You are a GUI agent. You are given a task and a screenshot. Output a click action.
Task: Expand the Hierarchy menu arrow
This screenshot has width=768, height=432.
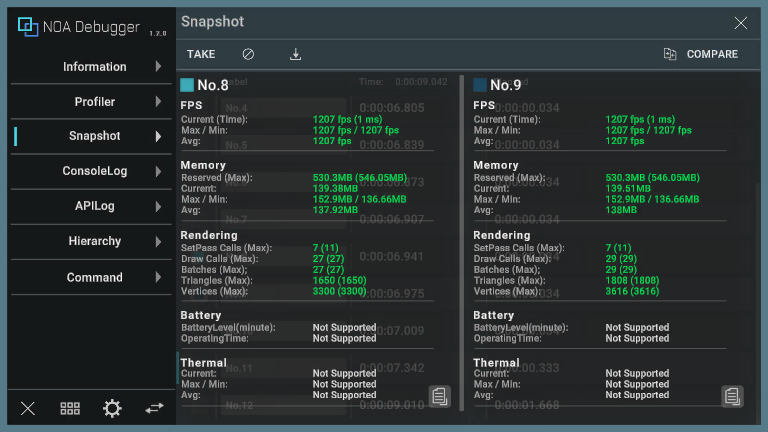click(x=158, y=241)
